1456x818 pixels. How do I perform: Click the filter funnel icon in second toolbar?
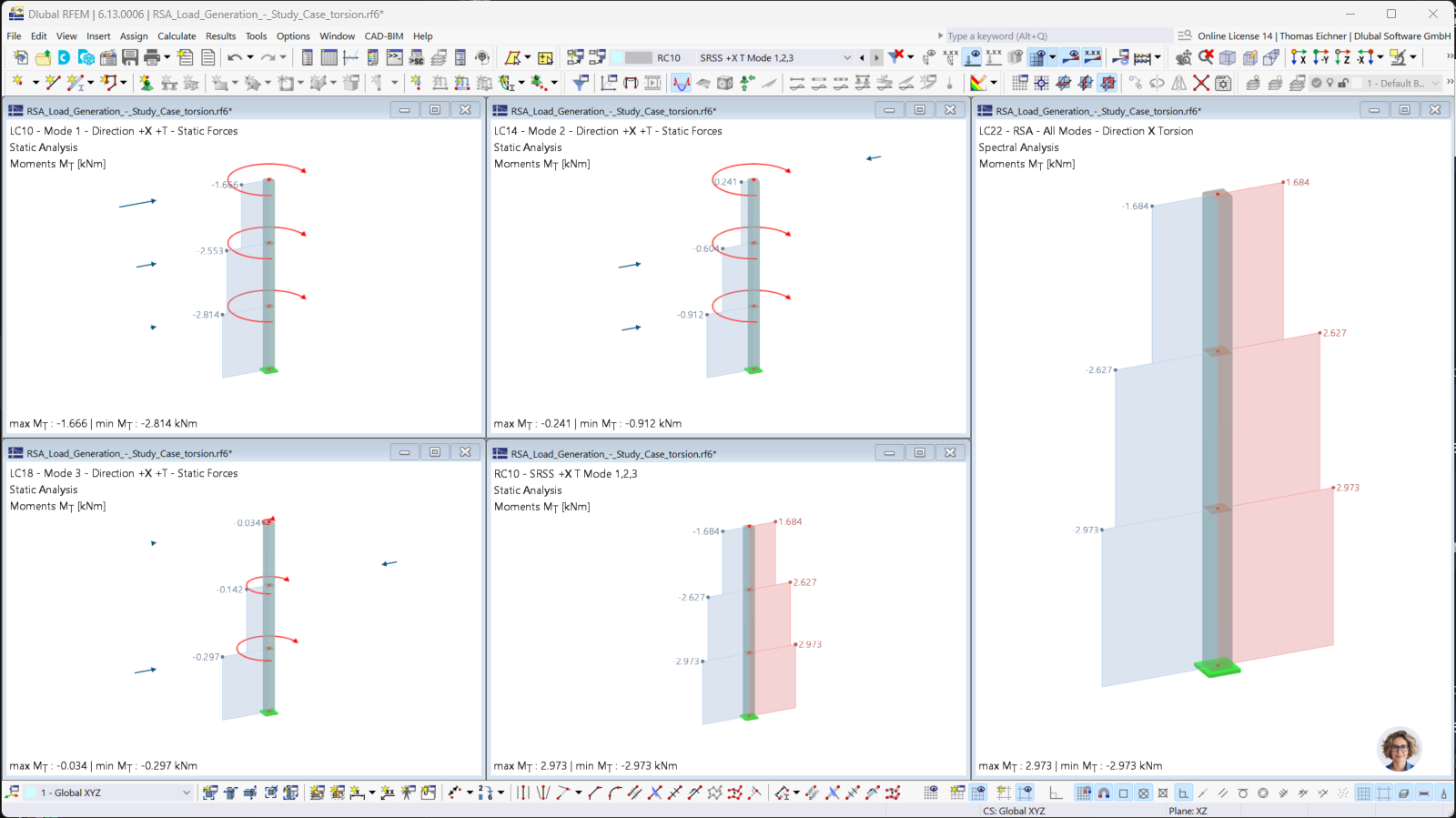580,83
